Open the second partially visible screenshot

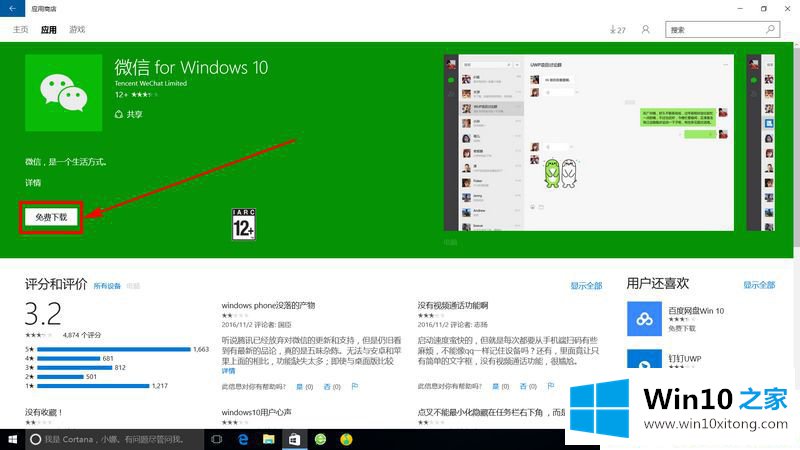pyautogui.click(x=760, y=143)
